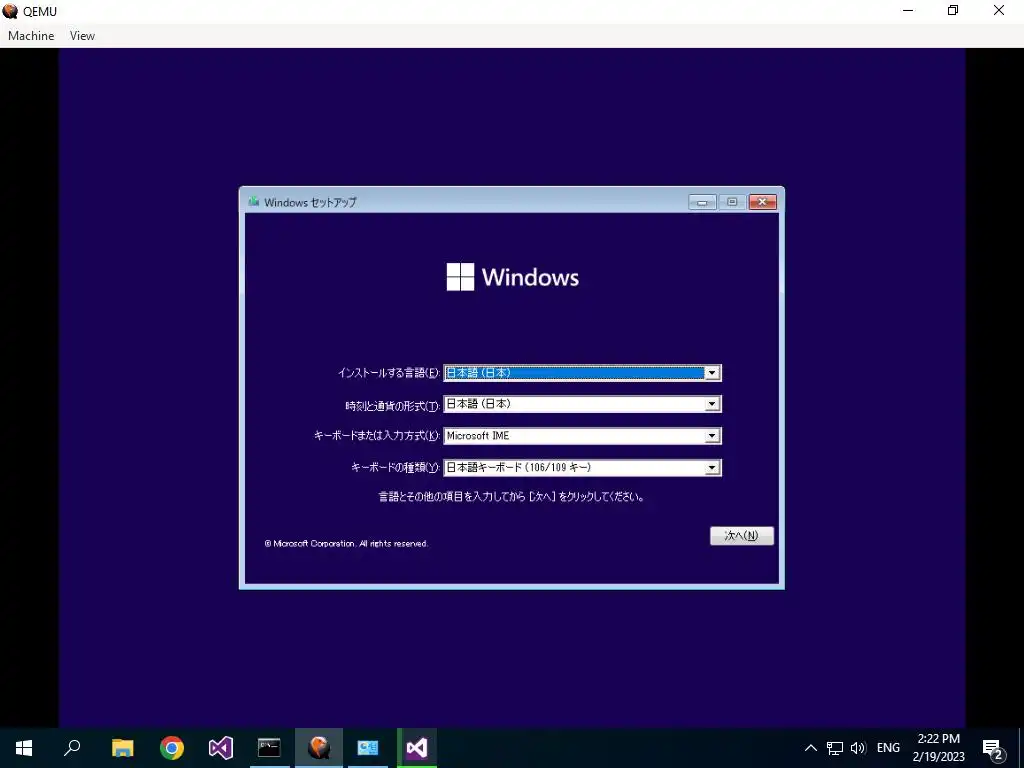Image resolution: width=1024 pixels, height=768 pixels.
Task: Open the Windows Start menu
Action: click(24, 748)
